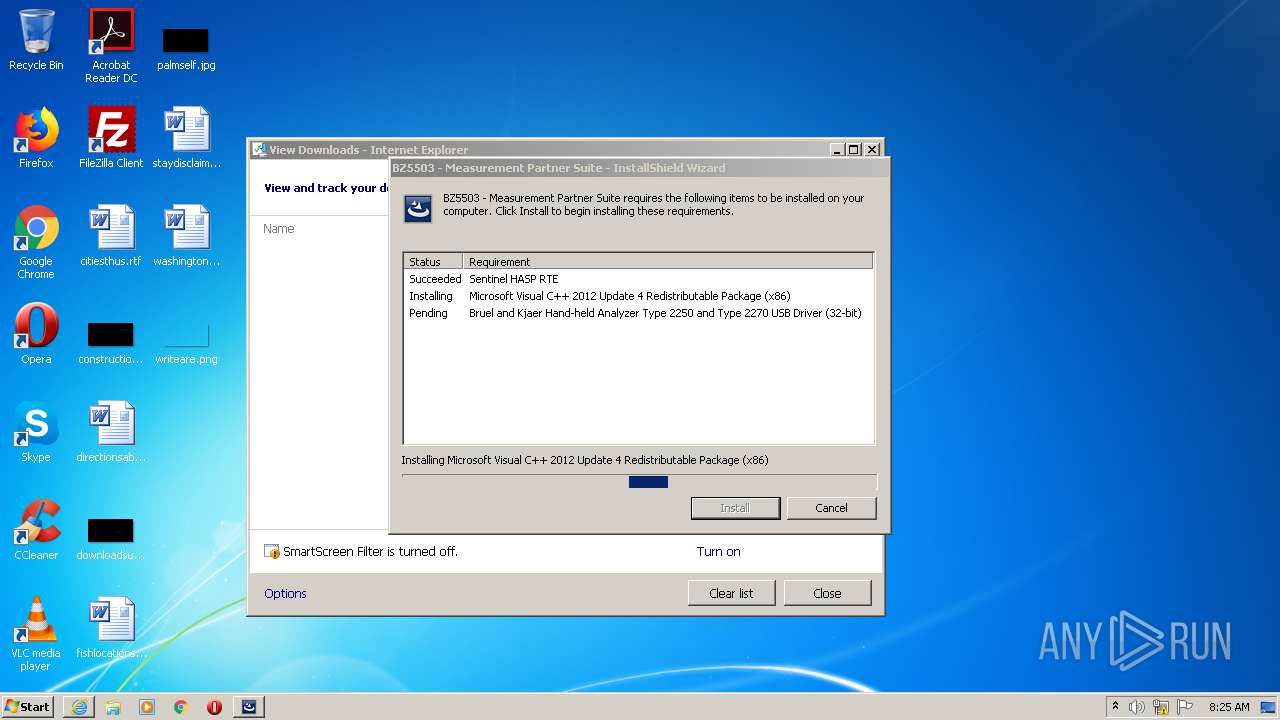1280x720 pixels.
Task: Launch Skype desktop shortcut
Action: [x=36, y=432]
